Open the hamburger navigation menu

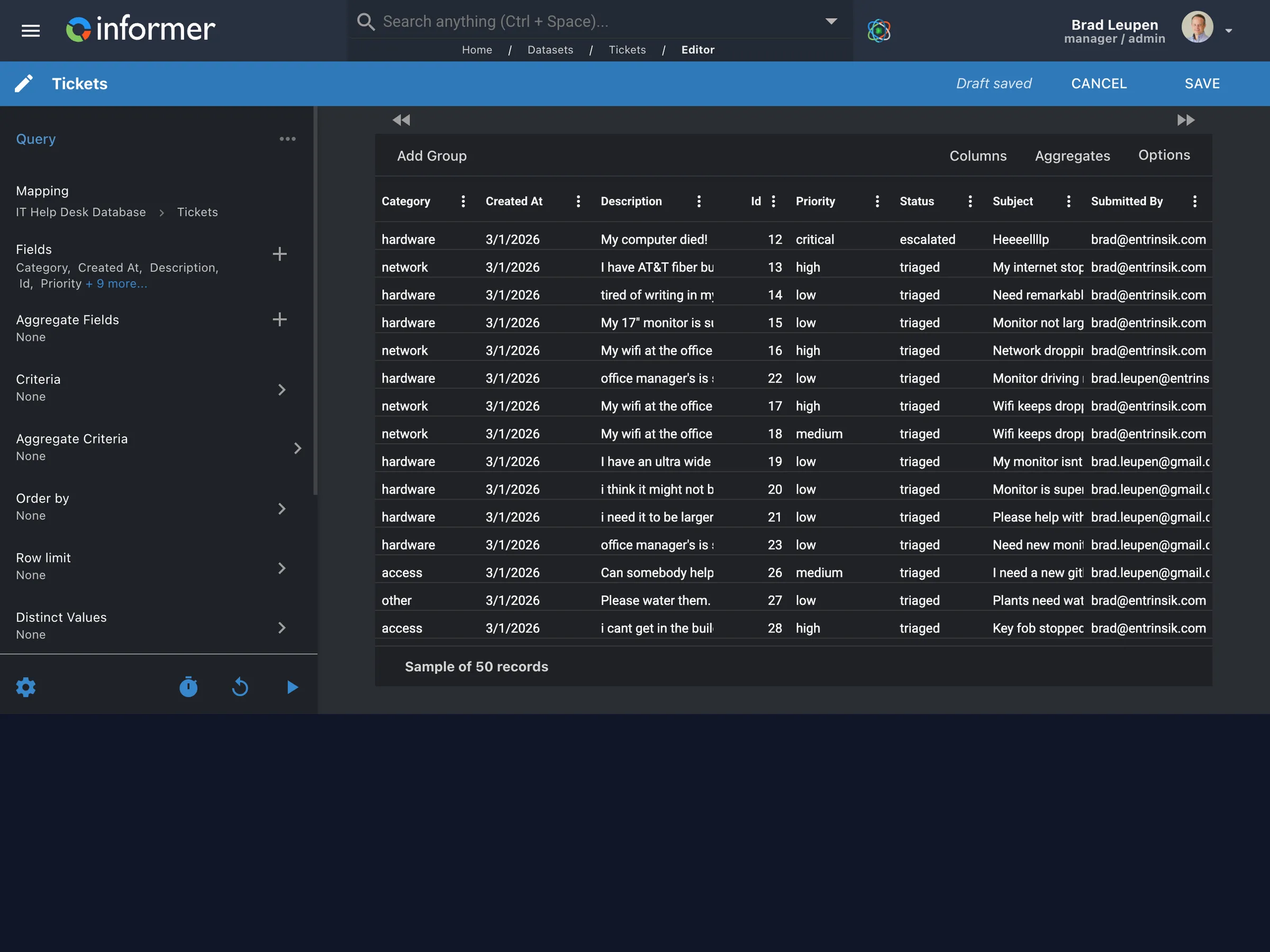[x=30, y=31]
